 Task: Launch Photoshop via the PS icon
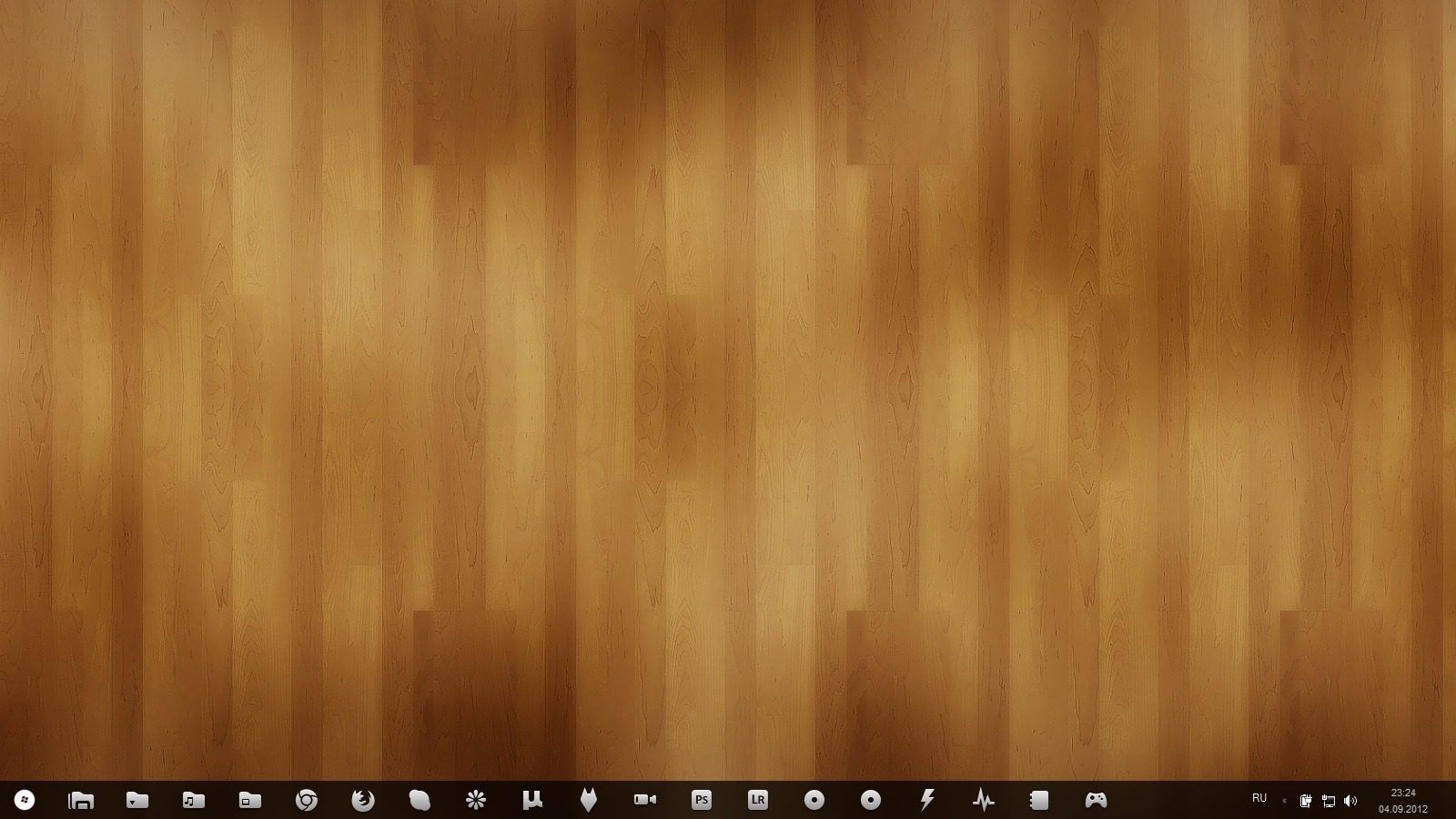pos(702,801)
